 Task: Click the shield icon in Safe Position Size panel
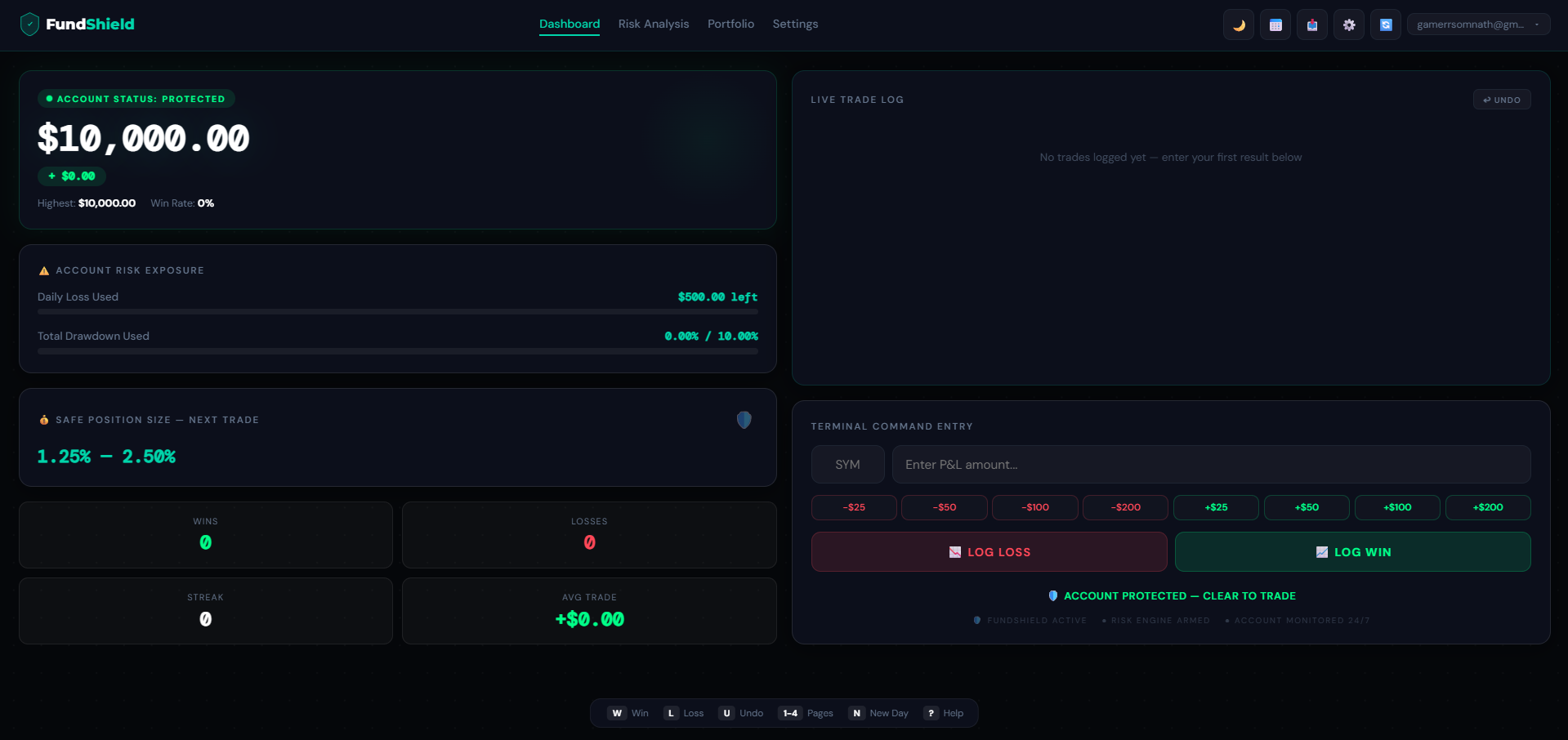[744, 420]
